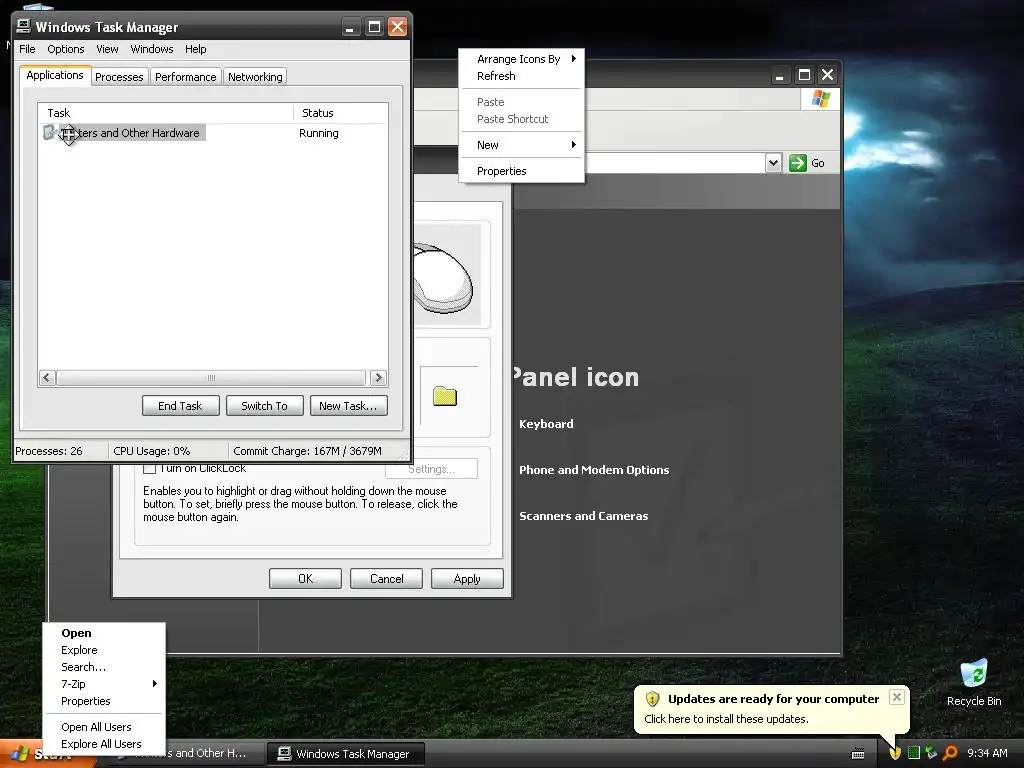Open Phone and Modem Options link
The height and width of the screenshot is (768, 1024).
[x=594, y=470]
